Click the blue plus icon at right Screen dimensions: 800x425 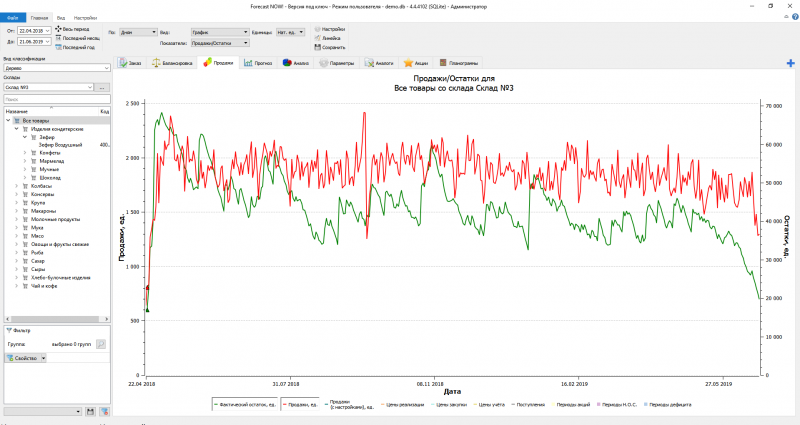(791, 64)
